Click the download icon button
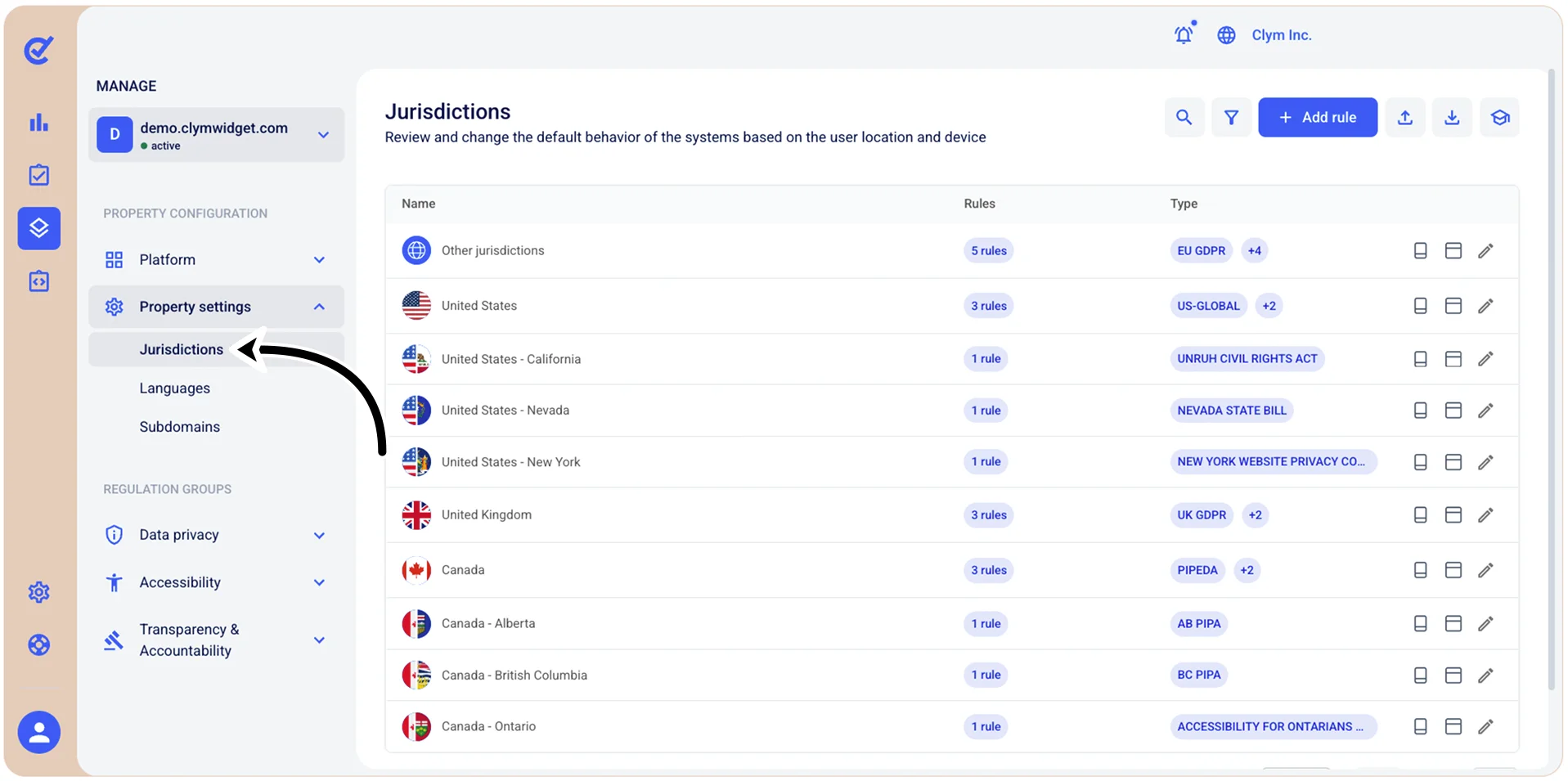The image size is (1568, 781). point(1452,117)
